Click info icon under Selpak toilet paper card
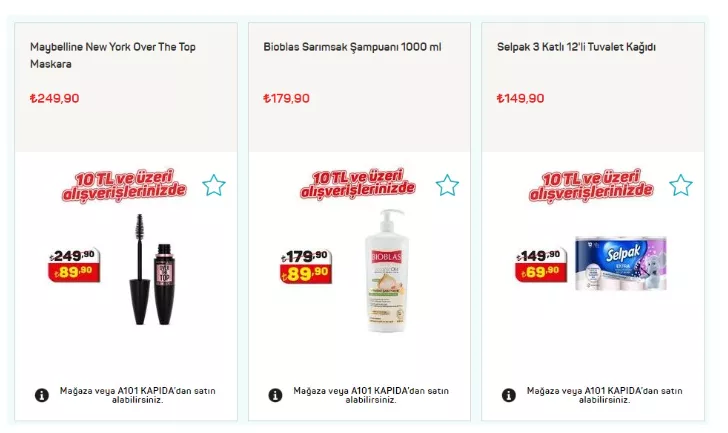 click(x=509, y=395)
